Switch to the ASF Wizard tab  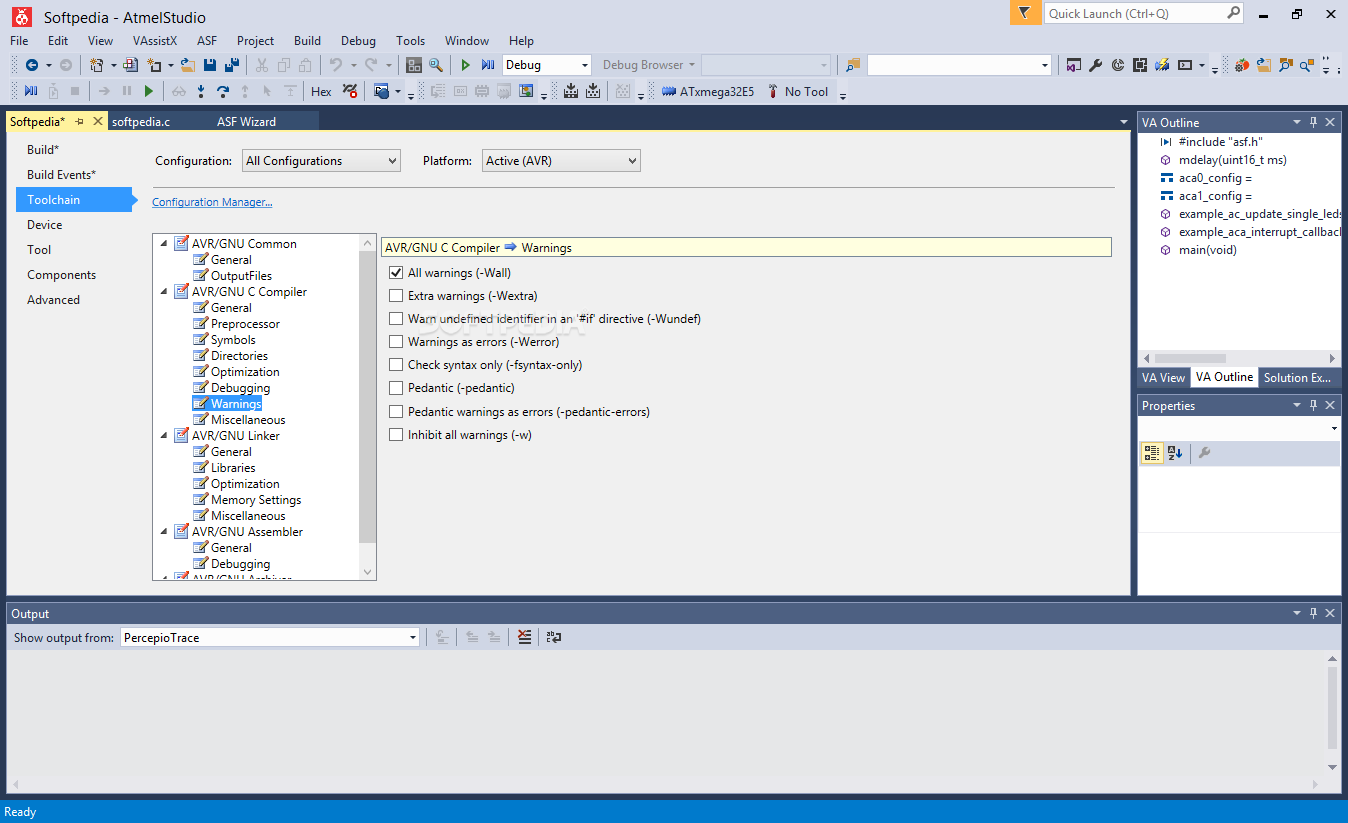point(246,122)
